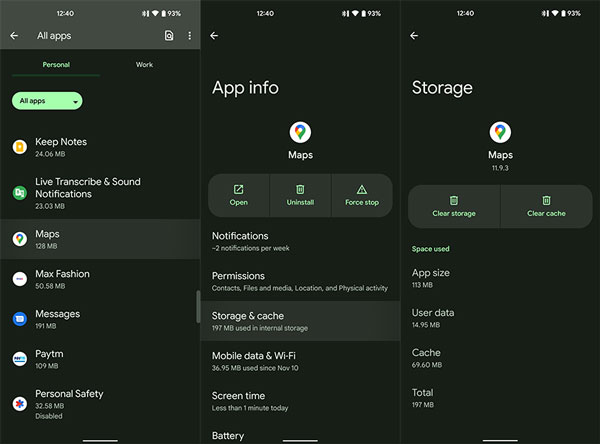Tap the Maps version 11.9.3 text

pyautogui.click(x=500, y=168)
